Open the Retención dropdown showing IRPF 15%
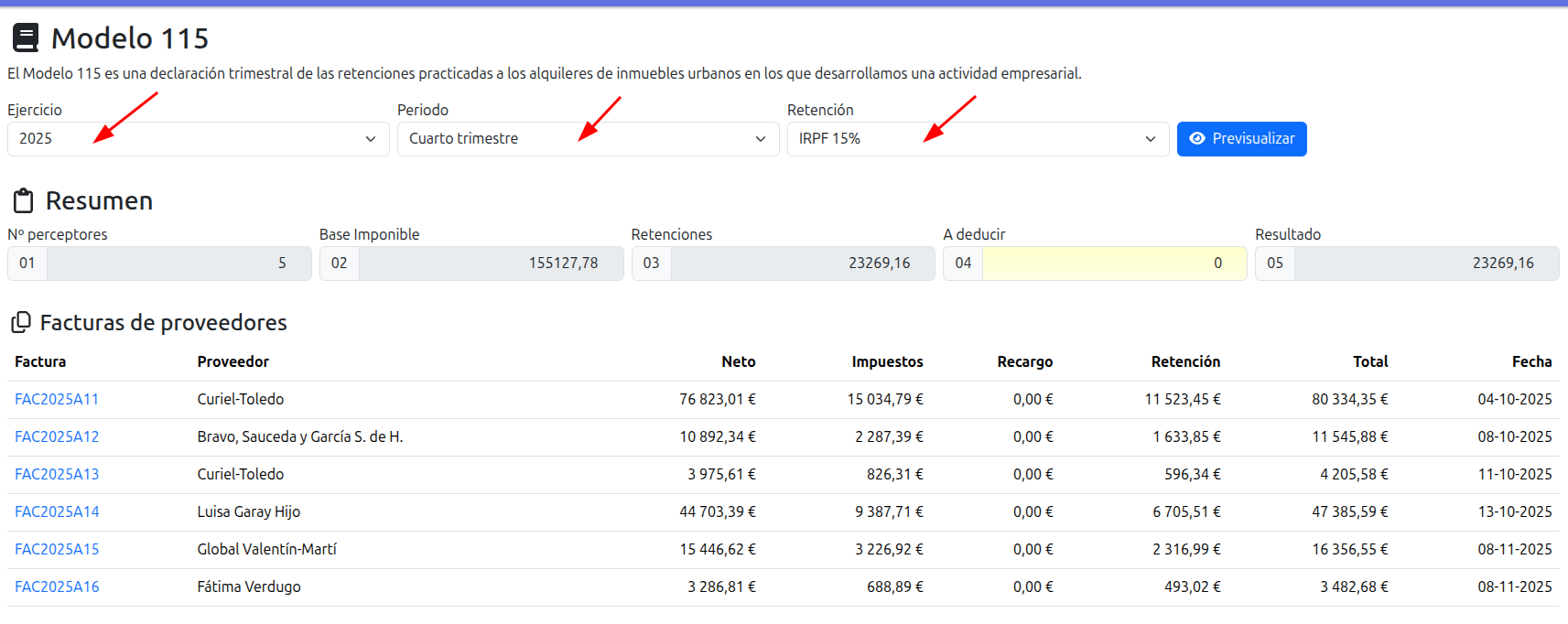1568x624 pixels. (977, 139)
